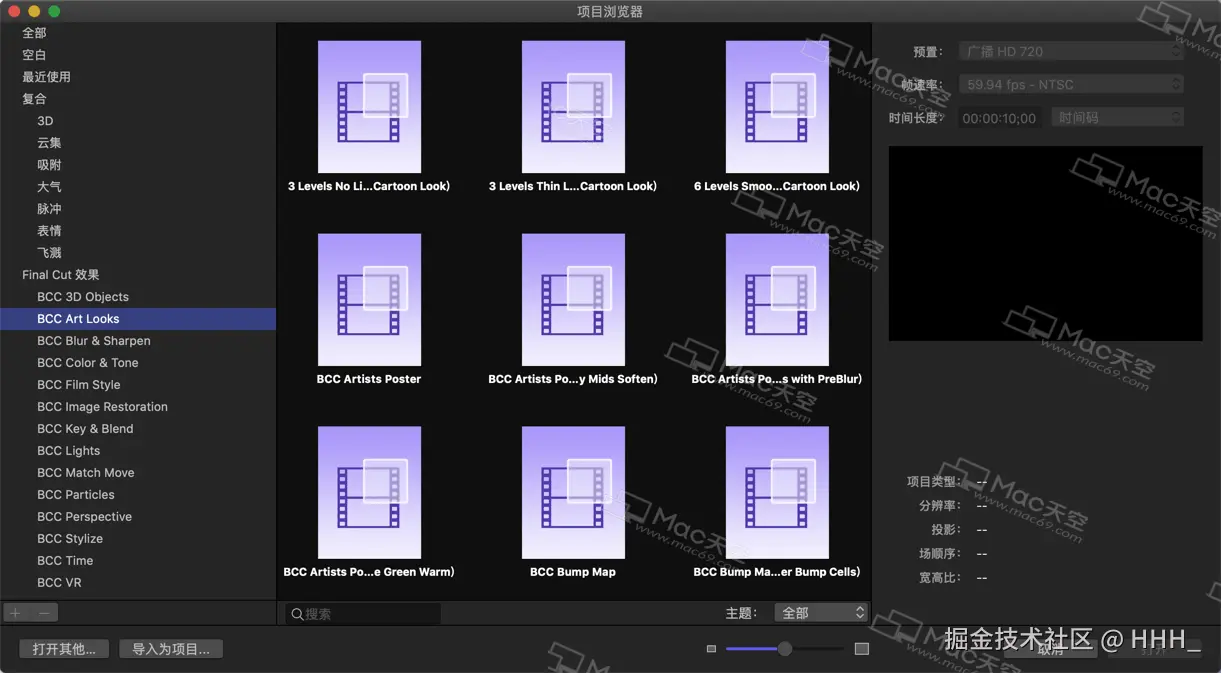Select the BCC Artists Poster template icon
This screenshot has height=673, width=1221.
pyautogui.click(x=369, y=299)
